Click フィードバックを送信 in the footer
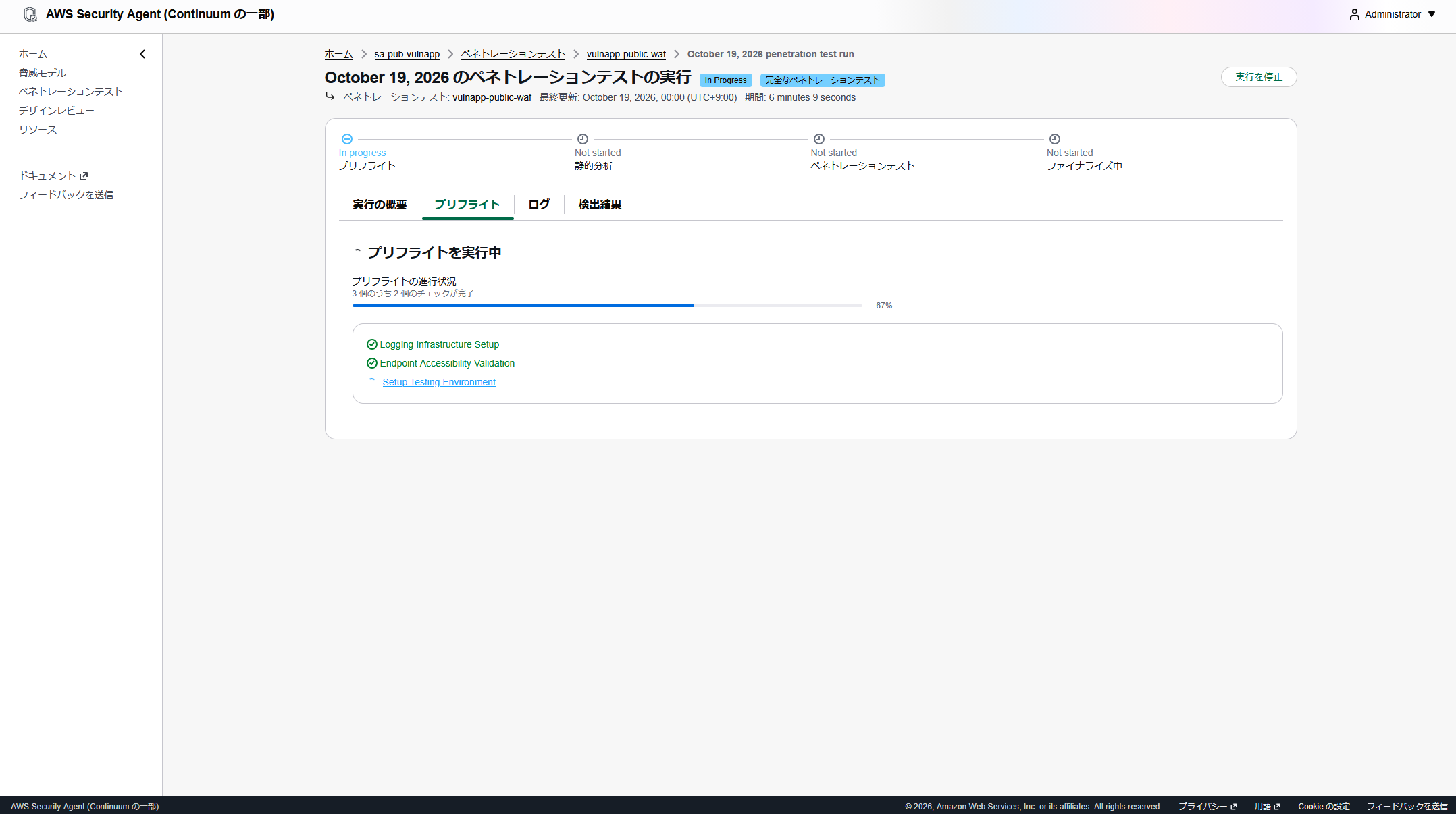Image resolution: width=1456 pixels, height=814 pixels. 1407,807
